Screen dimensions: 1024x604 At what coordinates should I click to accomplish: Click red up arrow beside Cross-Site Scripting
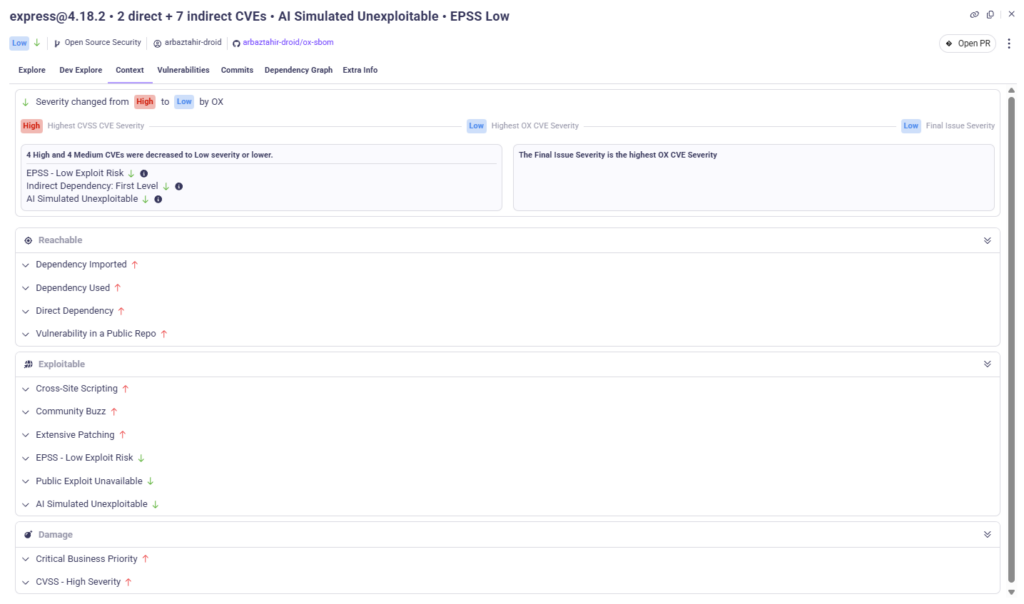[x=125, y=389]
